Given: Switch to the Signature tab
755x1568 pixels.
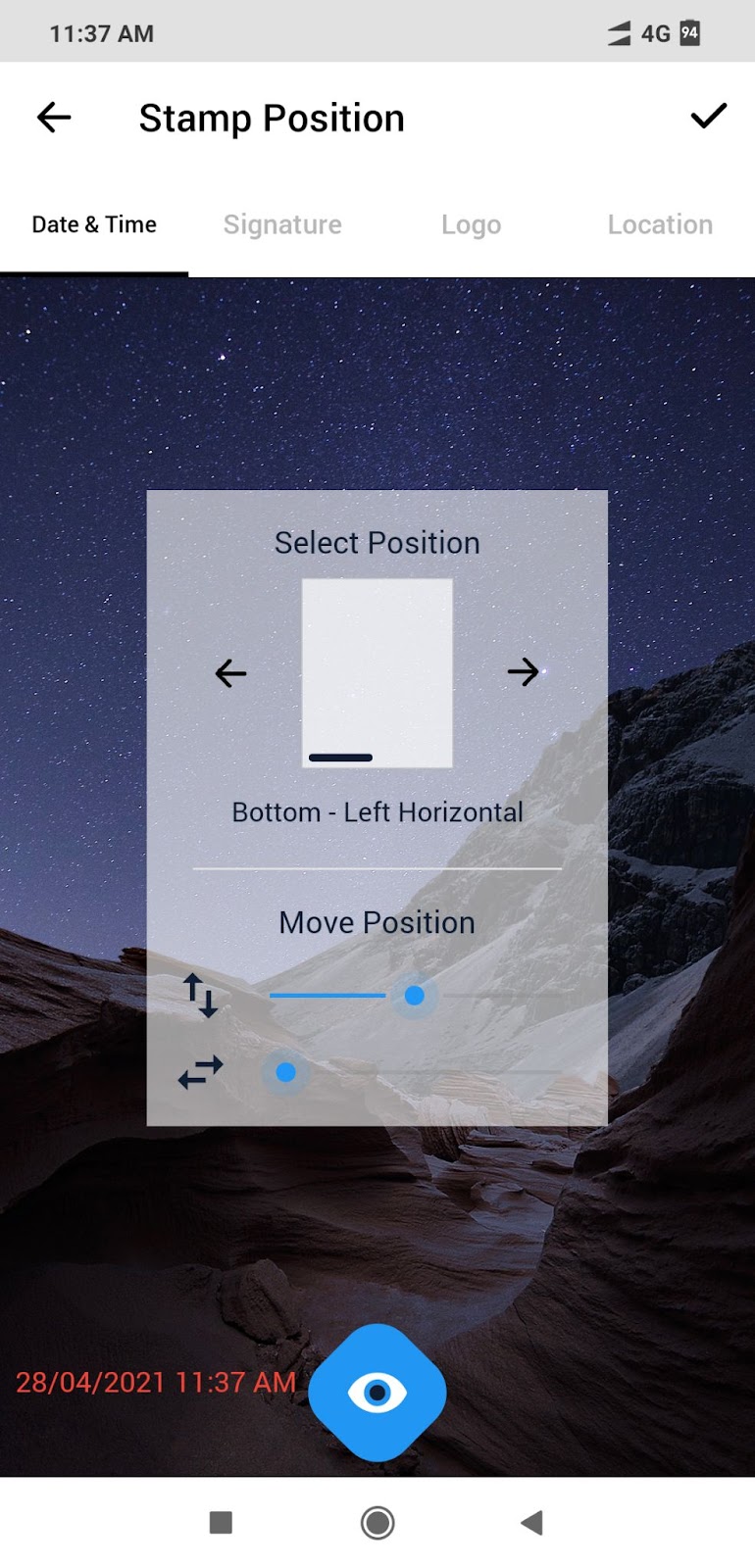Looking at the screenshot, I should coord(282,224).
